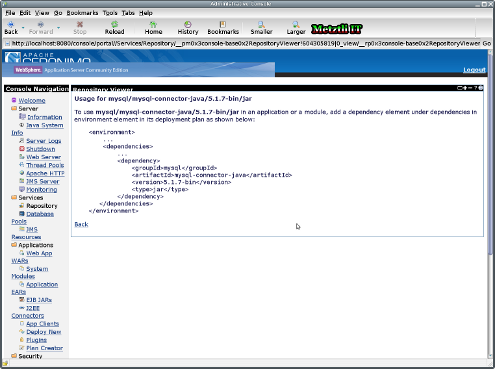Click the Plugins icon
Viewport: 495px width, 369px height.
pyautogui.click(x=22, y=339)
